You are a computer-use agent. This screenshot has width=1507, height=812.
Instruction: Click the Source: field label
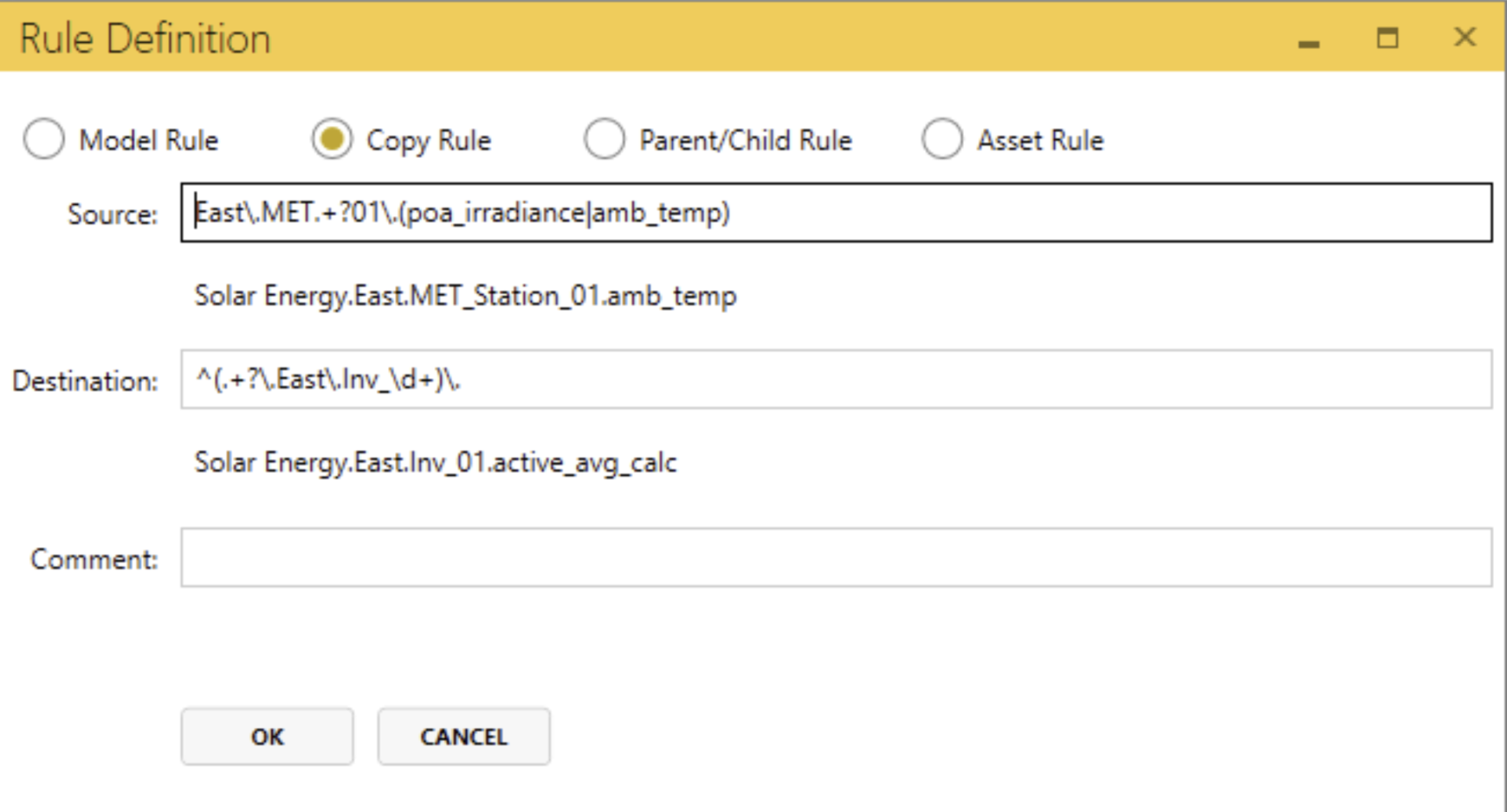pyautogui.click(x=112, y=215)
